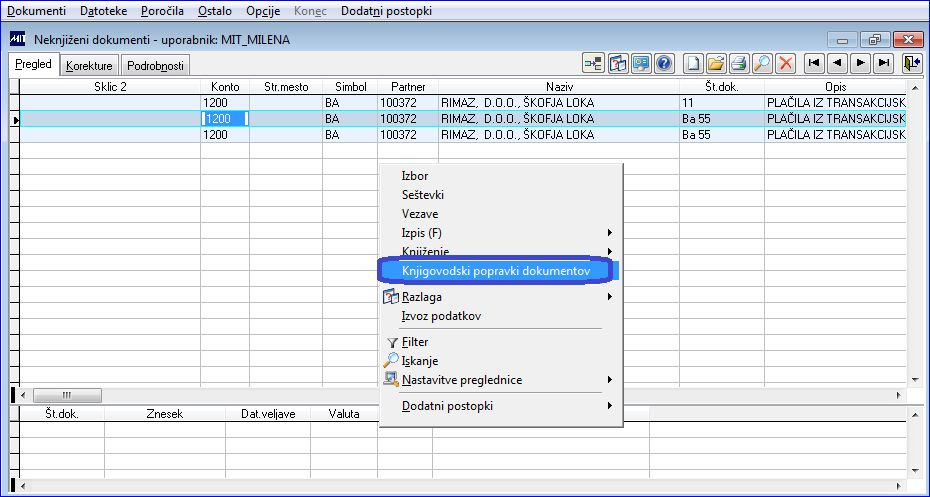Expand the Izpis (F) submenu
The width and height of the screenshot is (930, 497).
501,233
